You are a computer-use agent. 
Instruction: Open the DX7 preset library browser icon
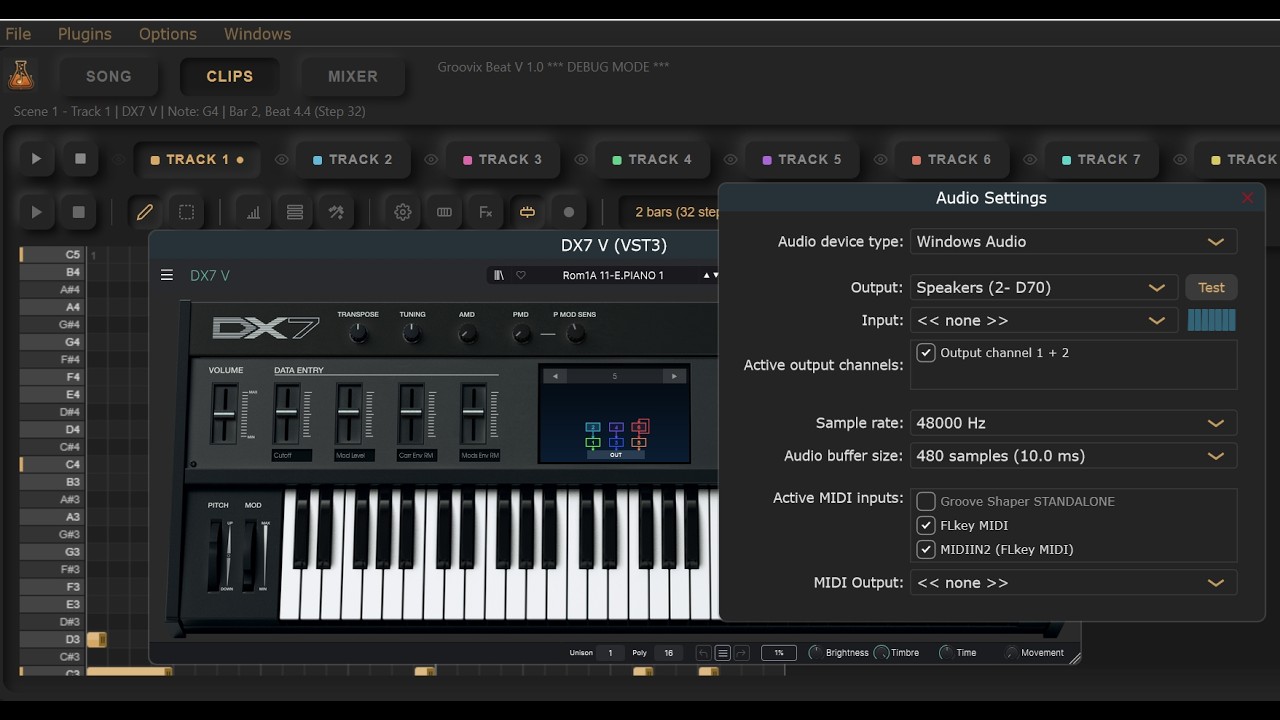point(499,275)
